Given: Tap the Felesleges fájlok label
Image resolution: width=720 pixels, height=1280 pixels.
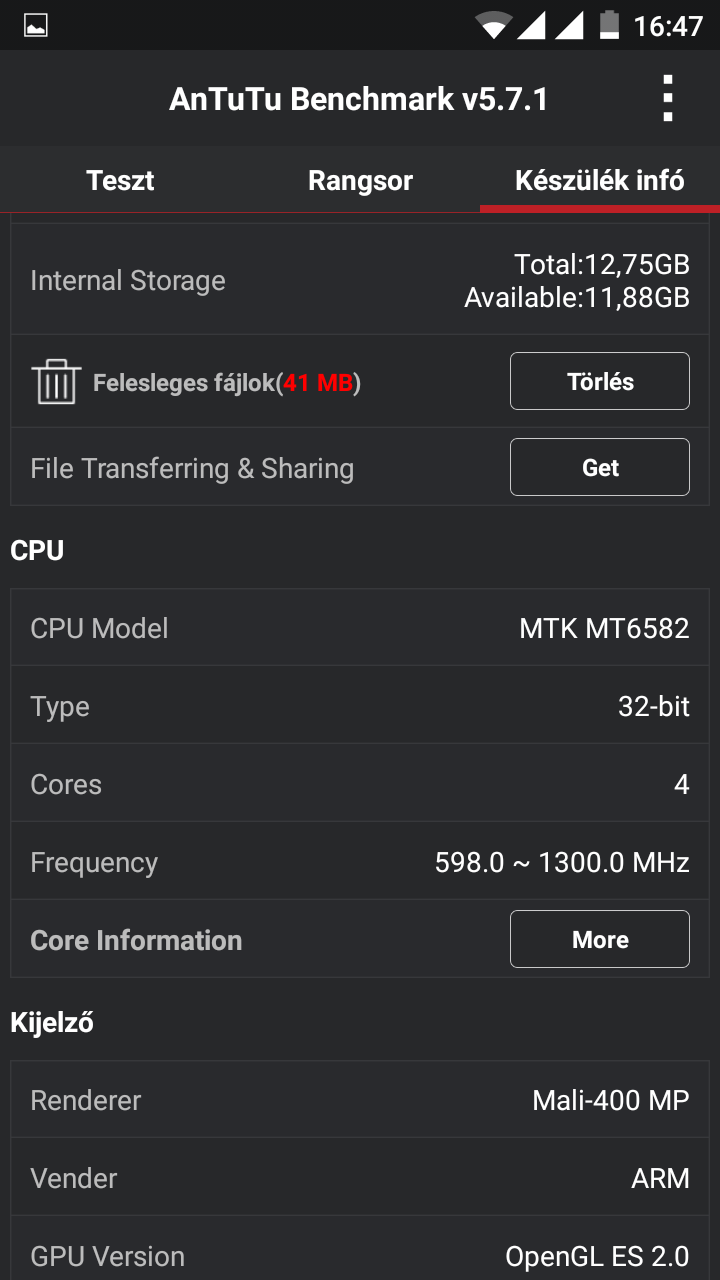Looking at the screenshot, I should click(226, 383).
